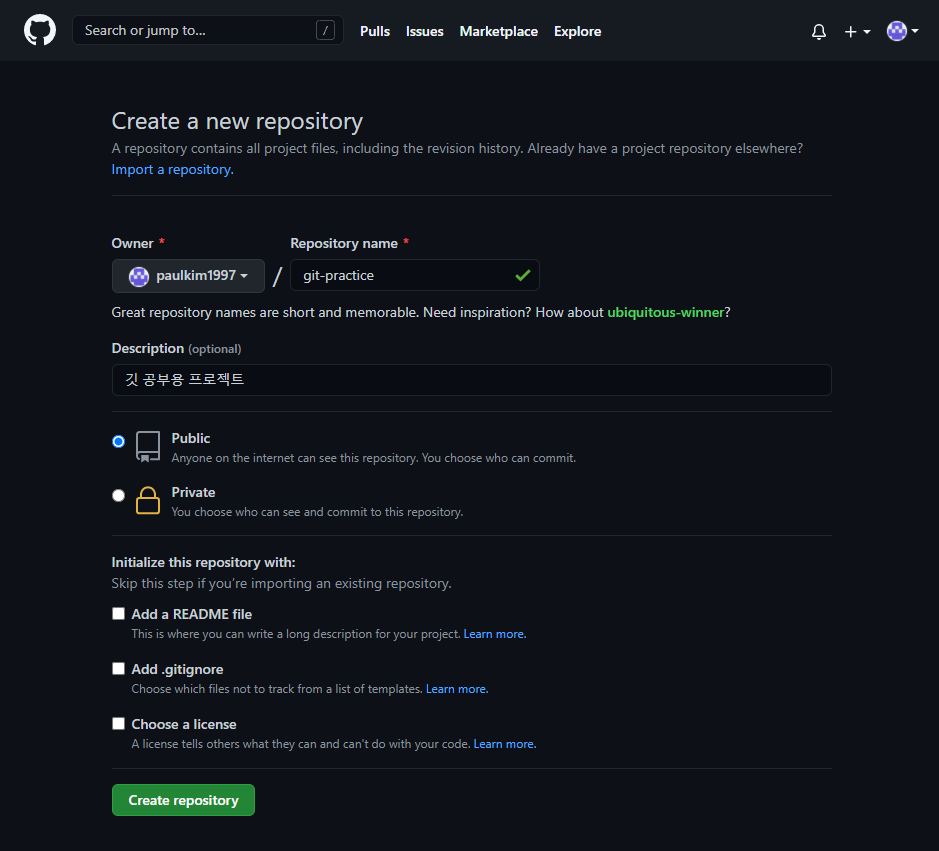Image resolution: width=939 pixels, height=851 pixels.
Task: Click the paulkim1997 owner avatar
Action: click(x=139, y=276)
